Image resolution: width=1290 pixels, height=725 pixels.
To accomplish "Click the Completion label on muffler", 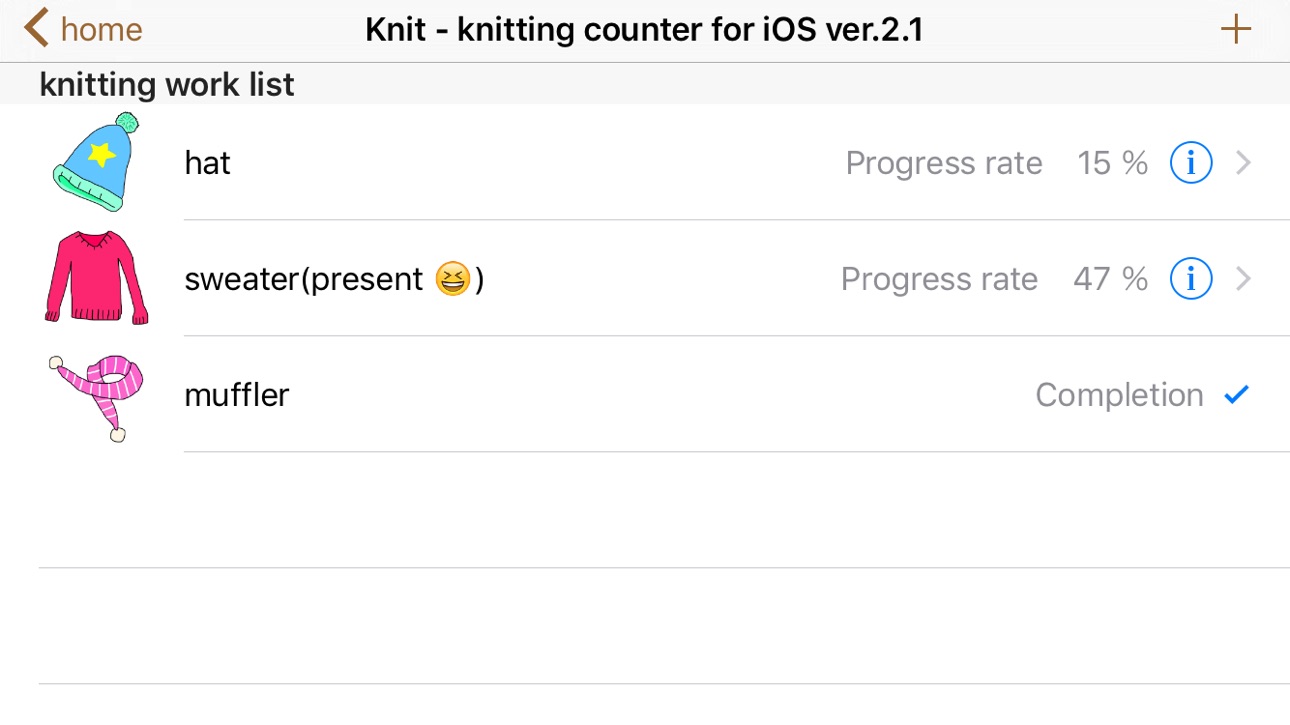I will pyautogui.click(x=1119, y=395).
